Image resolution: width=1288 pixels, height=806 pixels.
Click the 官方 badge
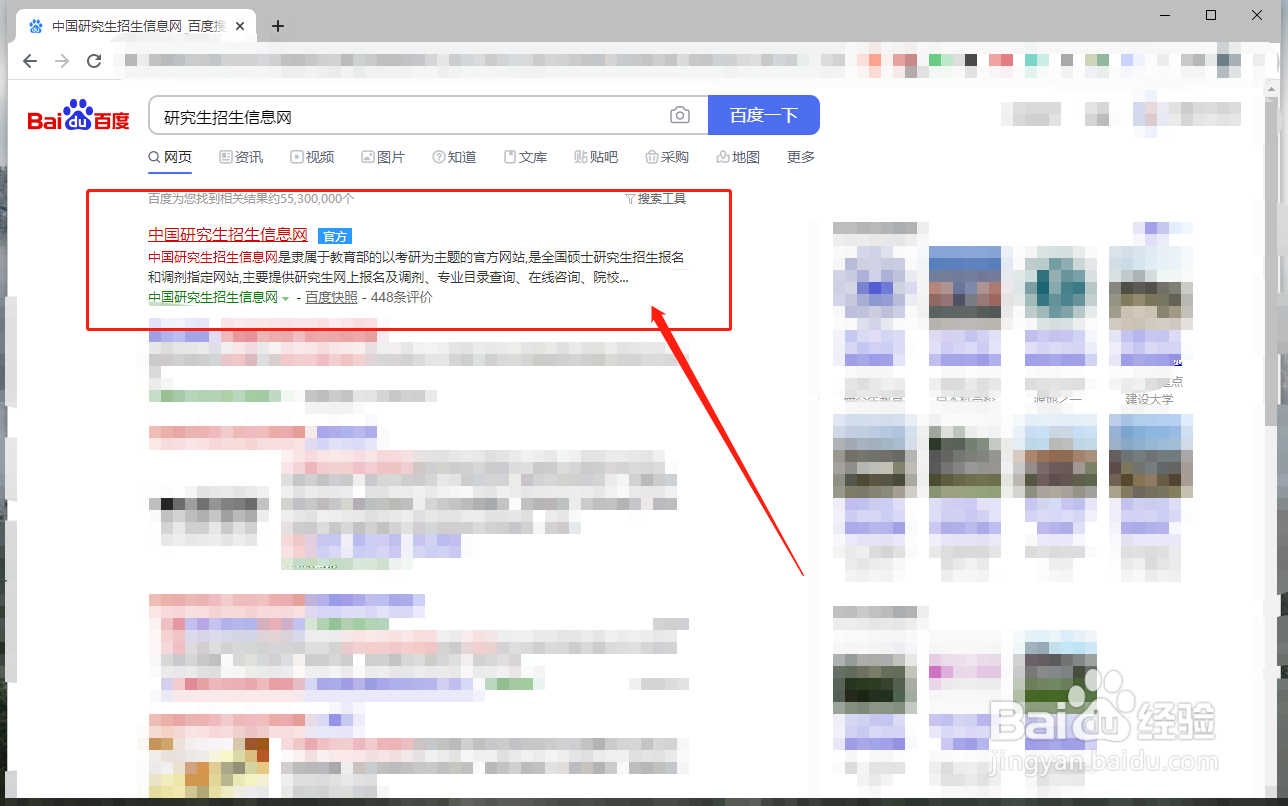pyautogui.click(x=335, y=236)
